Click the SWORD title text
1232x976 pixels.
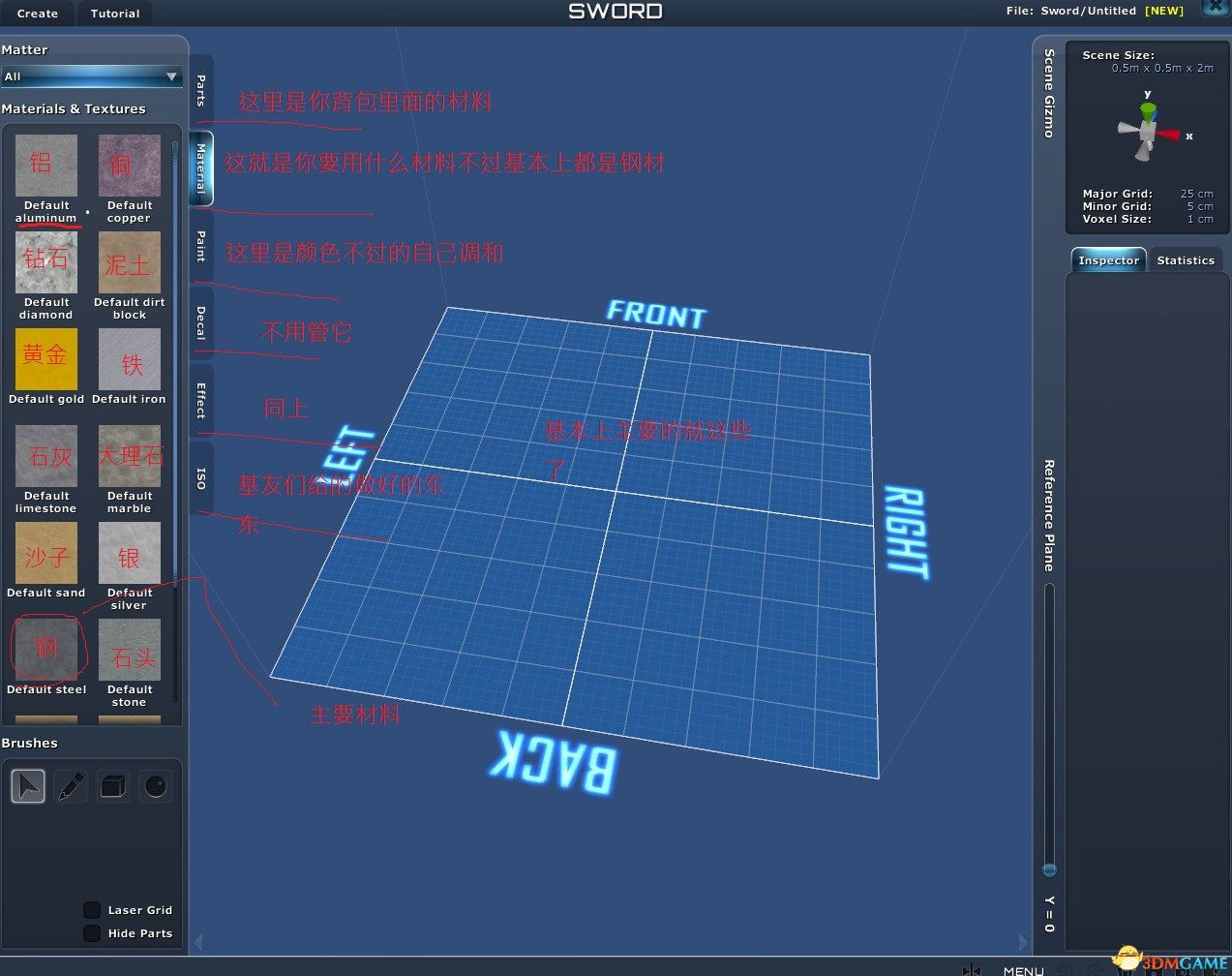[616, 11]
